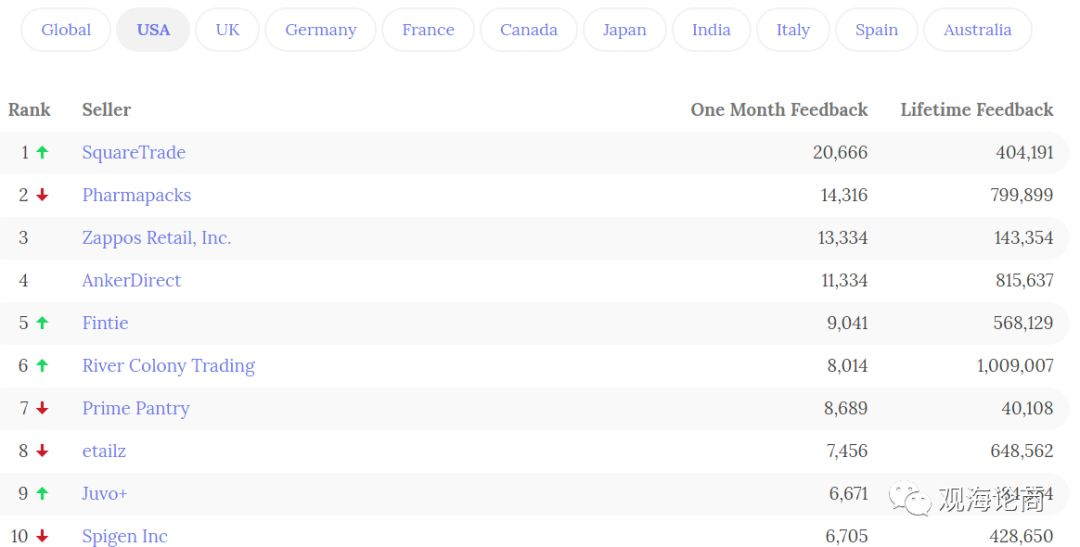This screenshot has height=547, width=1080.
Task: Click One Month Feedback column header
Action: 779,110
